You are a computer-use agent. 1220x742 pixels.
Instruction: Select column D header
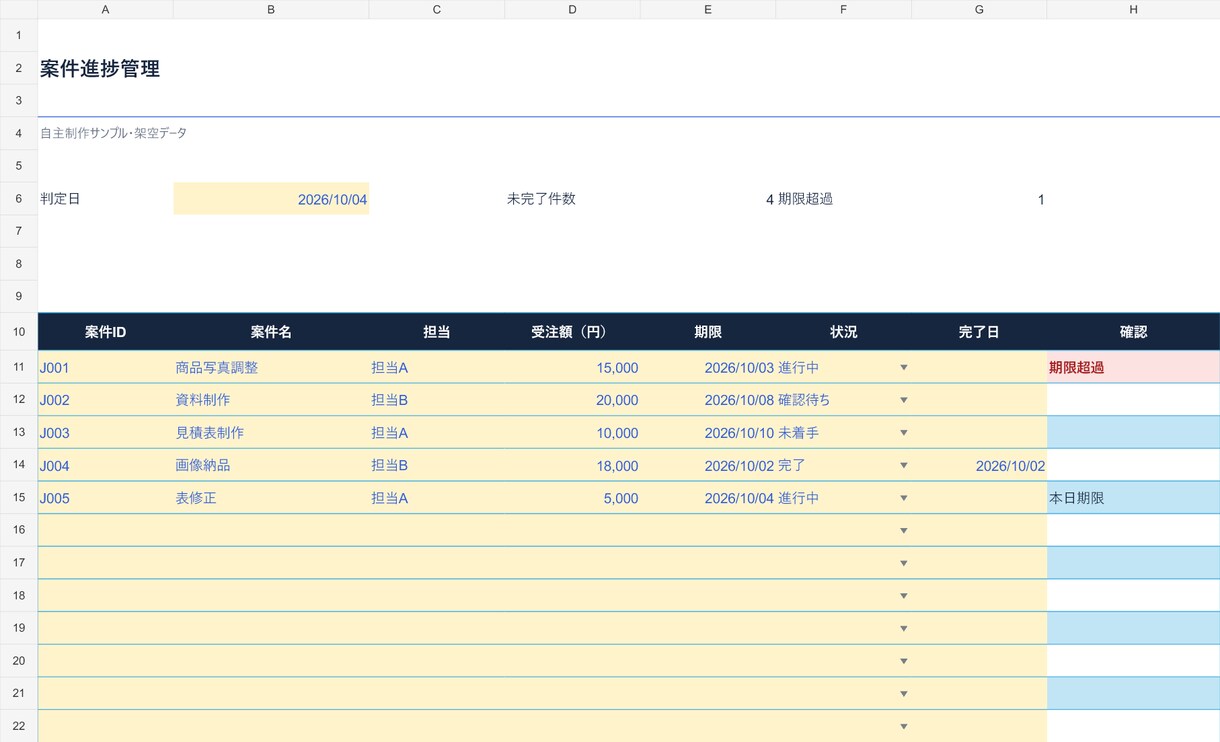click(572, 9)
